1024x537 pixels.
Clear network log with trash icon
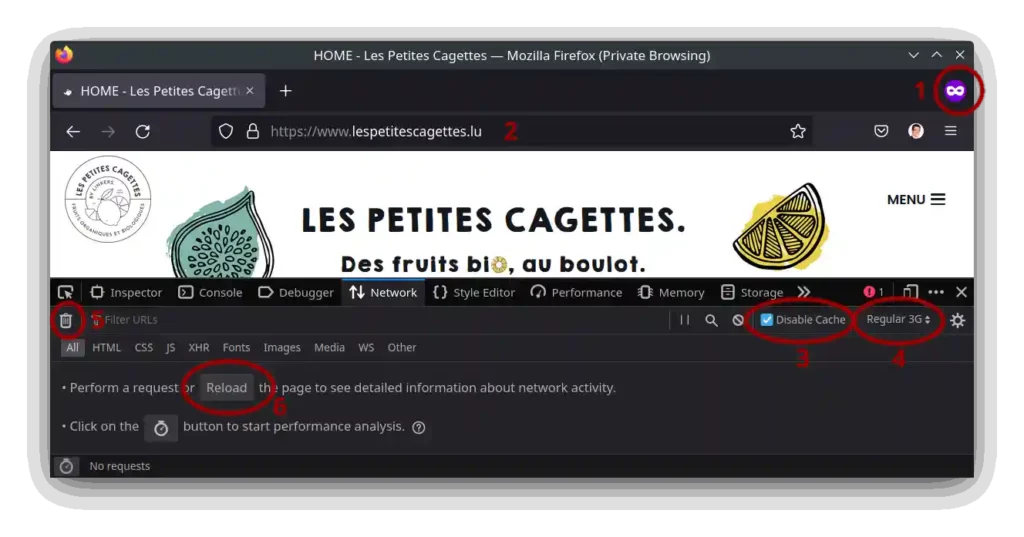pos(65,320)
